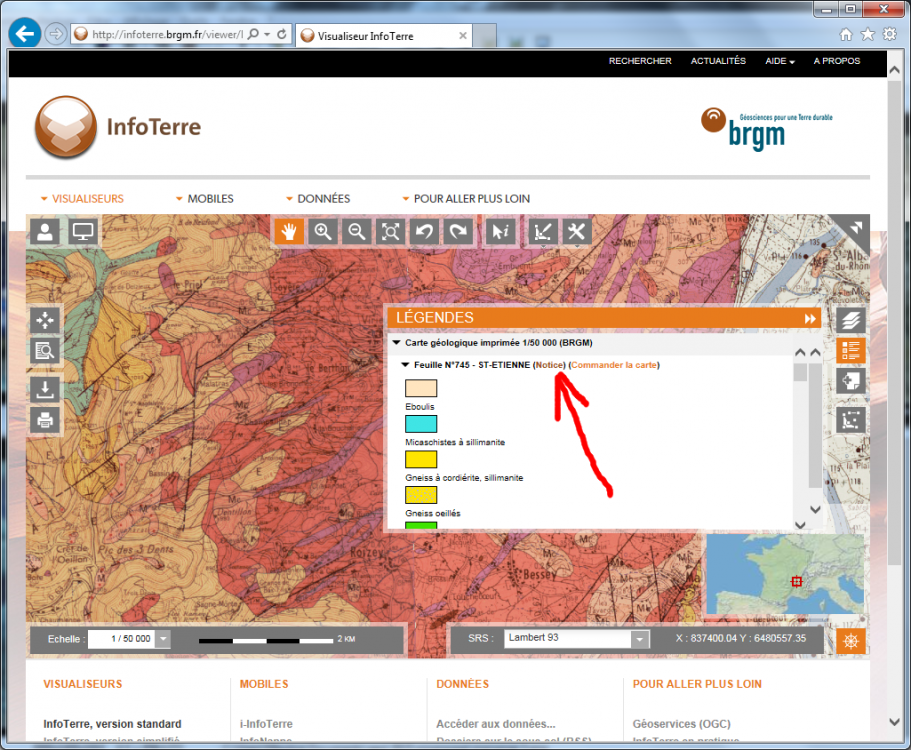
Task: Click the printer icon on map
Action: click(x=45, y=420)
